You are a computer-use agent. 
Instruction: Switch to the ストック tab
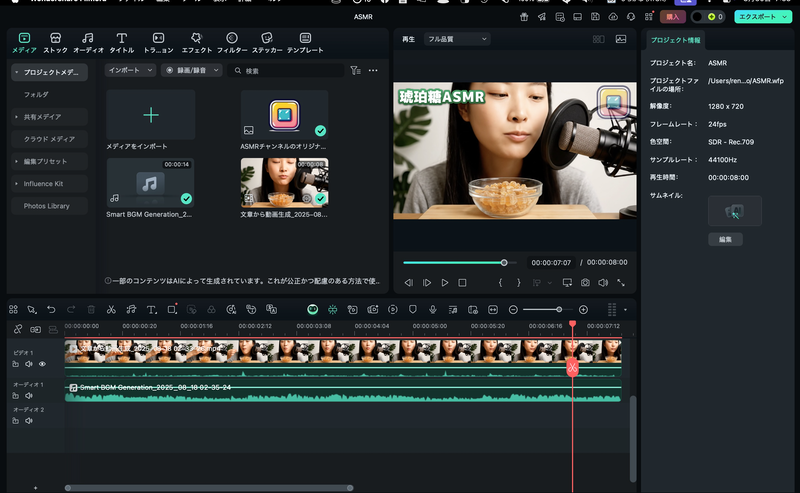click(x=55, y=43)
